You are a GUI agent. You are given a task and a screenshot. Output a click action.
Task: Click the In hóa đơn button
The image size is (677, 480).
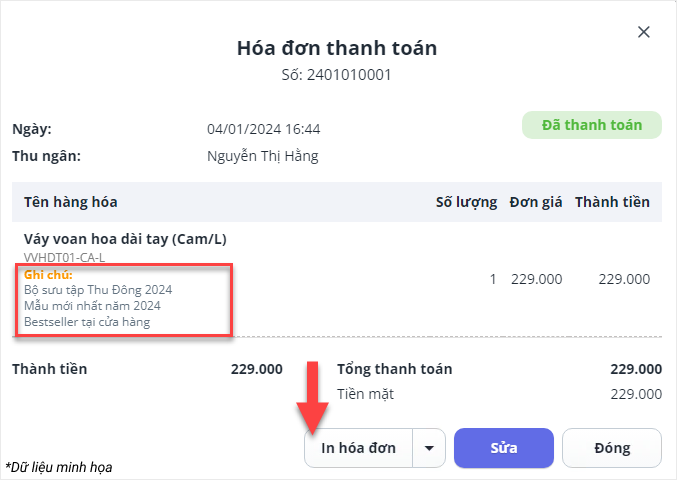pos(358,448)
